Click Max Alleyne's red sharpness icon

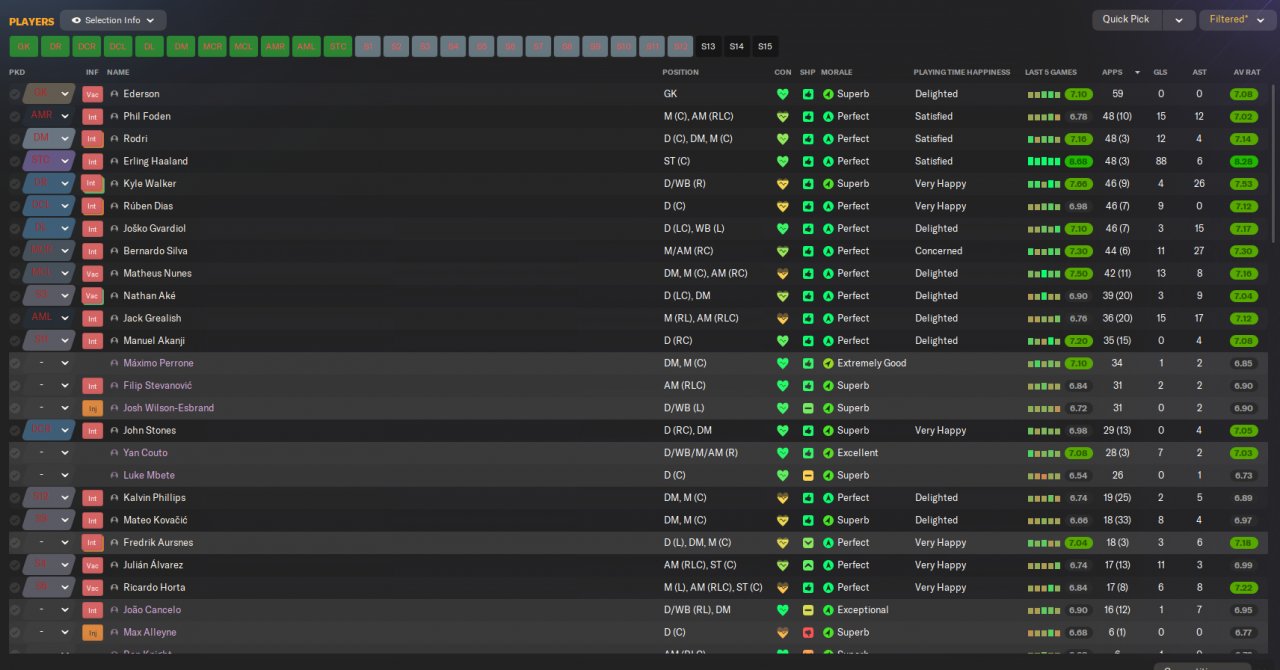(x=808, y=632)
